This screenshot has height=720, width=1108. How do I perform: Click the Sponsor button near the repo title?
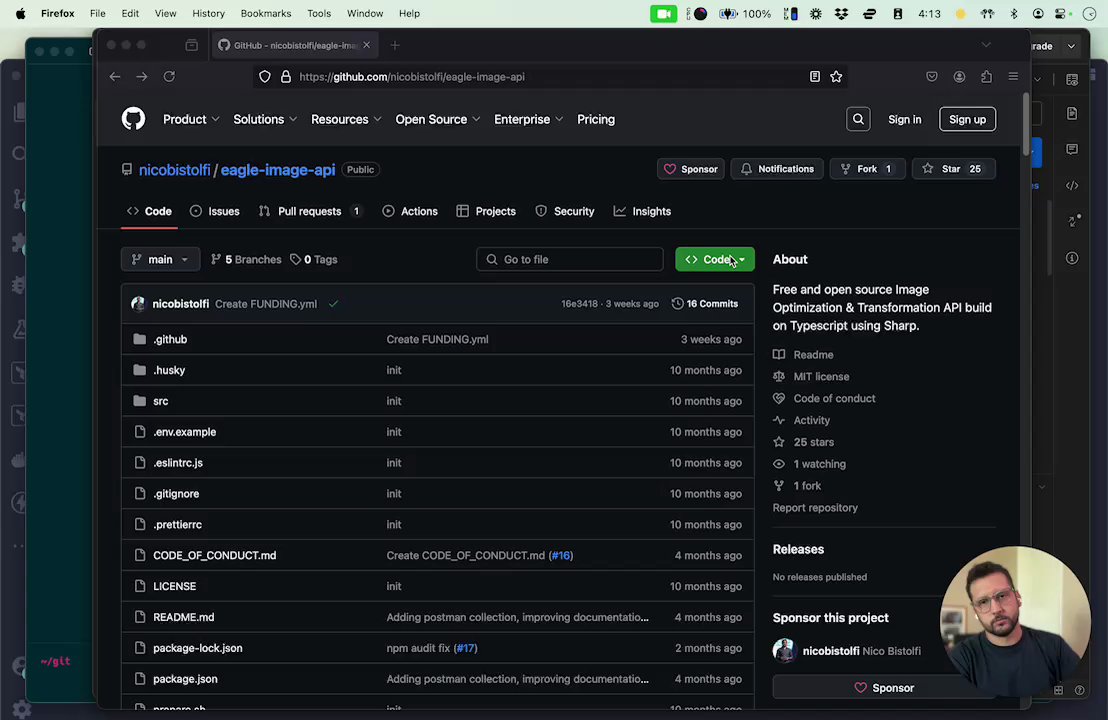tap(690, 169)
